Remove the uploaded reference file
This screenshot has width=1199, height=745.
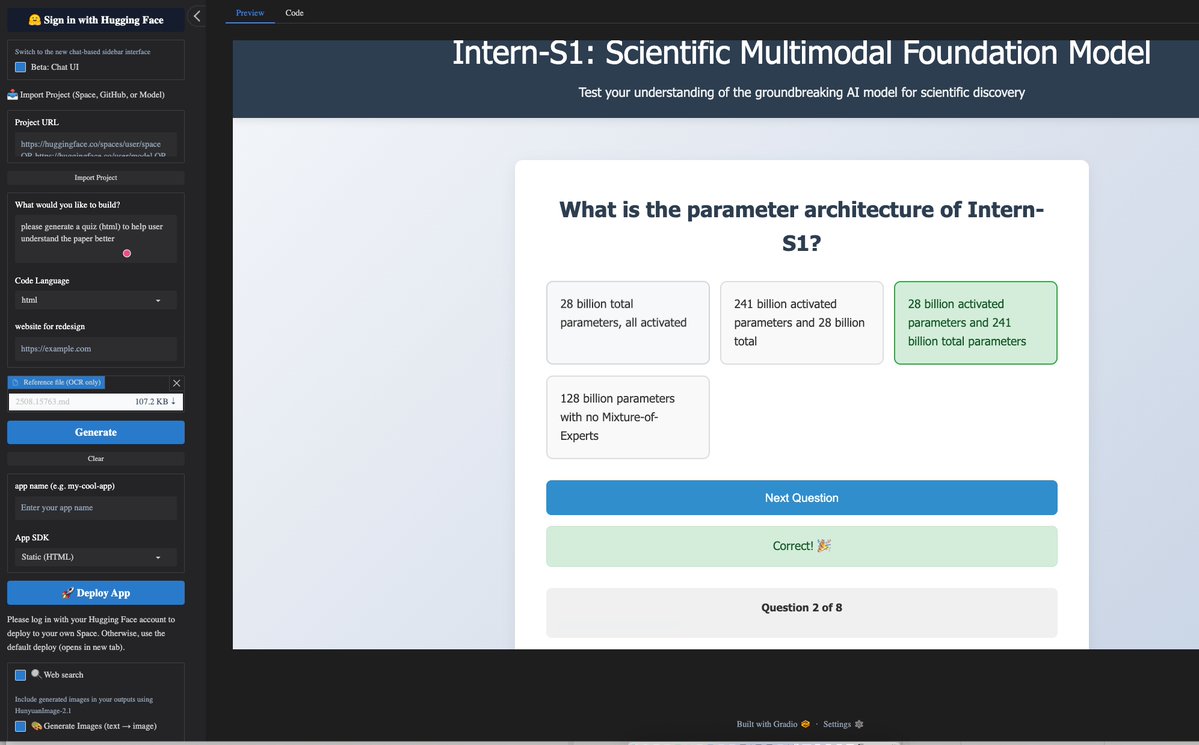pyautogui.click(x=177, y=383)
